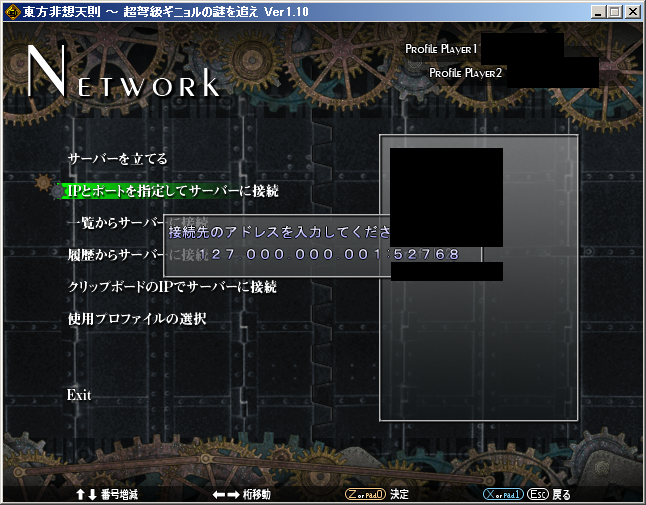Click the 接続先のアドレスを入力してください prompt text
Image resolution: width=646 pixels, height=505 pixels.
[279, 232]
